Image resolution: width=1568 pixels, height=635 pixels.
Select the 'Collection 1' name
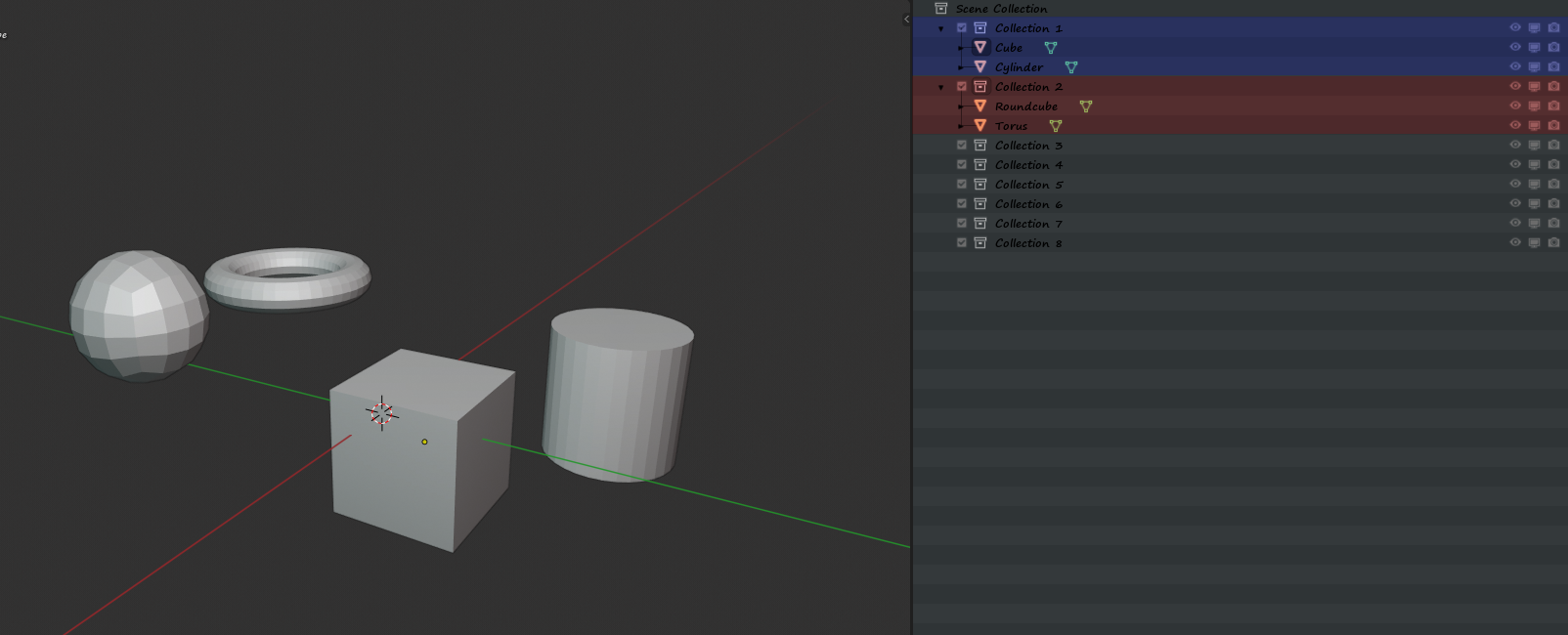point(1028,27)
